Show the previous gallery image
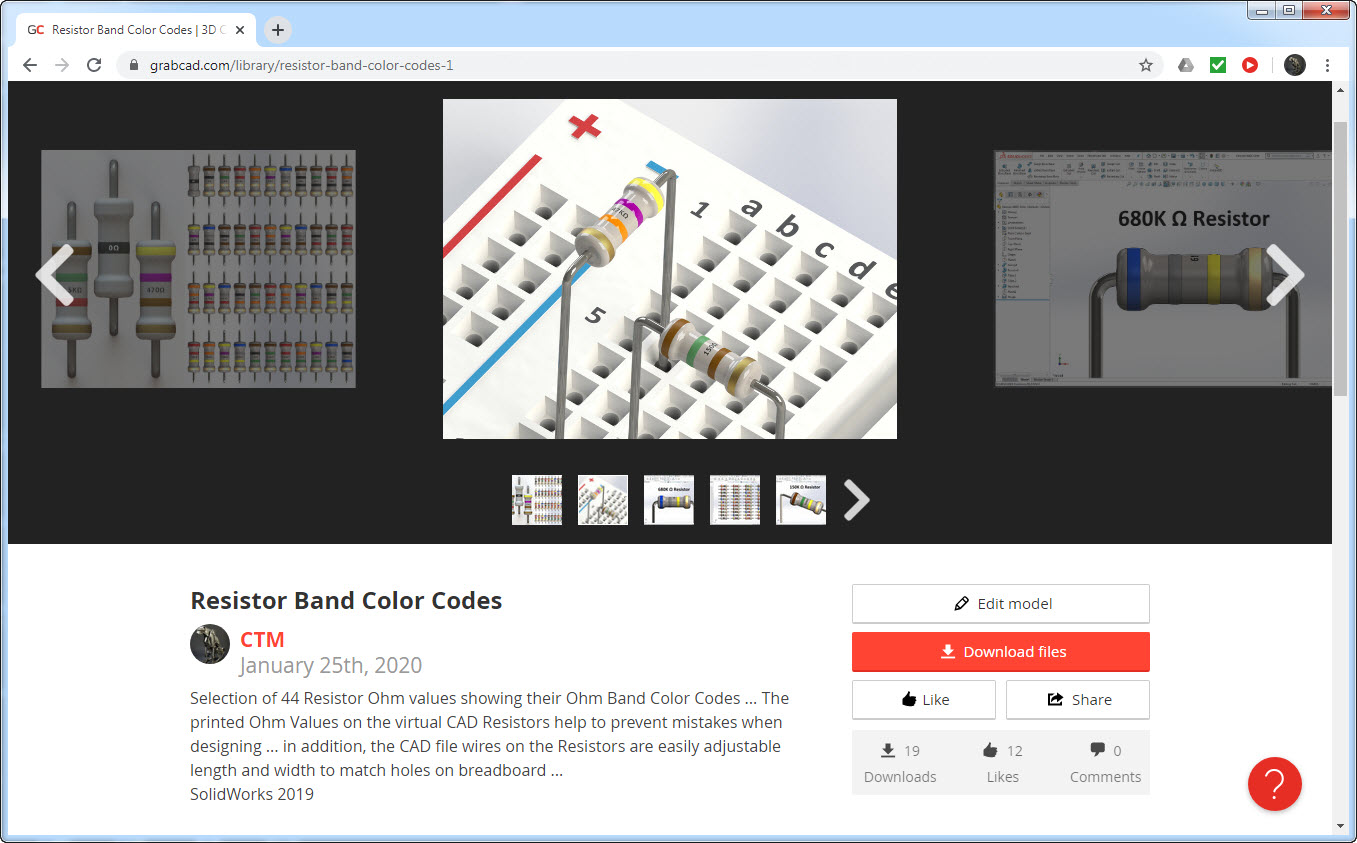The width and height of the screenshot is (1357, 843). [54, 274]
